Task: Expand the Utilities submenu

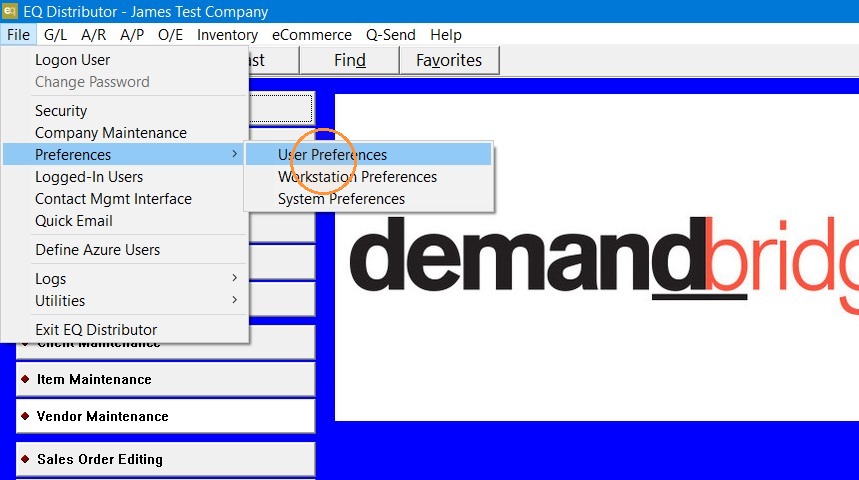Action: (x=125, y=300)
